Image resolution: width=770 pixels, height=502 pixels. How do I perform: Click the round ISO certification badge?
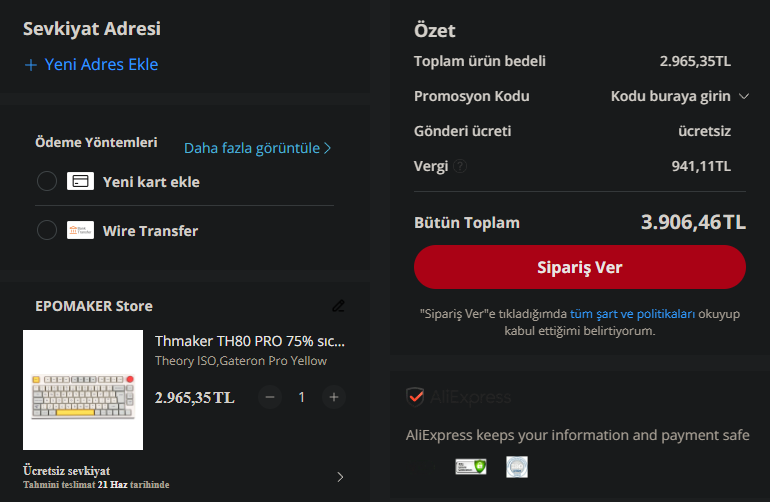coord(516,466)
